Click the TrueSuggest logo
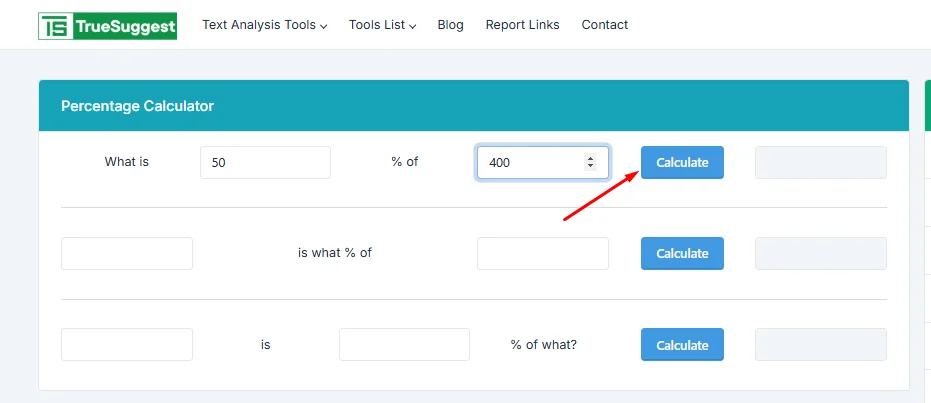Viewport: 931px width, 403px height. [x=107, y=25]
